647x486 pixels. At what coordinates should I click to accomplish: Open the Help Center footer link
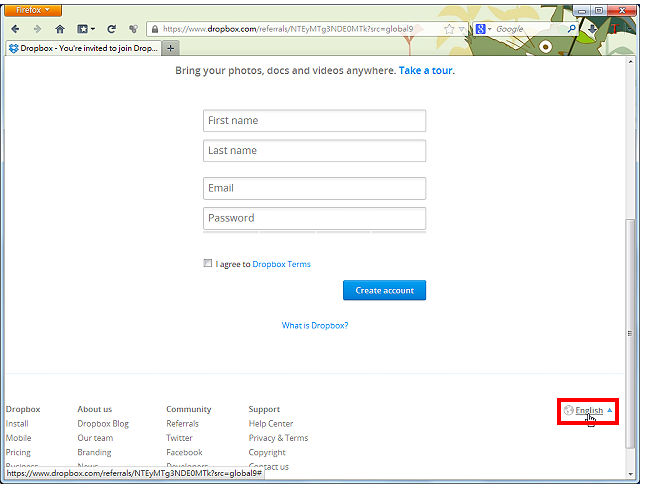[x=271, y=424]
